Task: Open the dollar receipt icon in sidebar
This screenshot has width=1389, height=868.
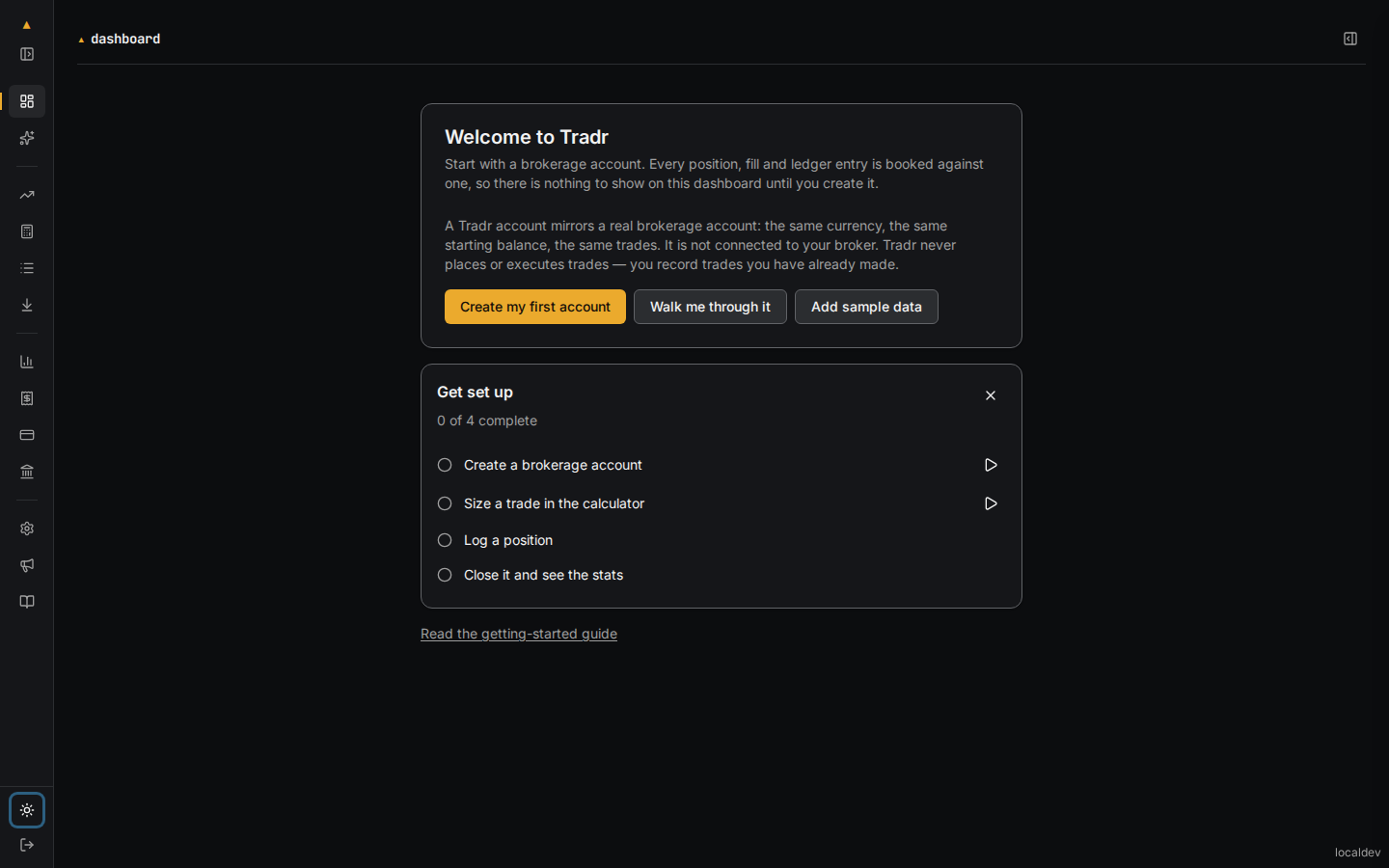Action: pyautogui.click(x=27, y=398)
